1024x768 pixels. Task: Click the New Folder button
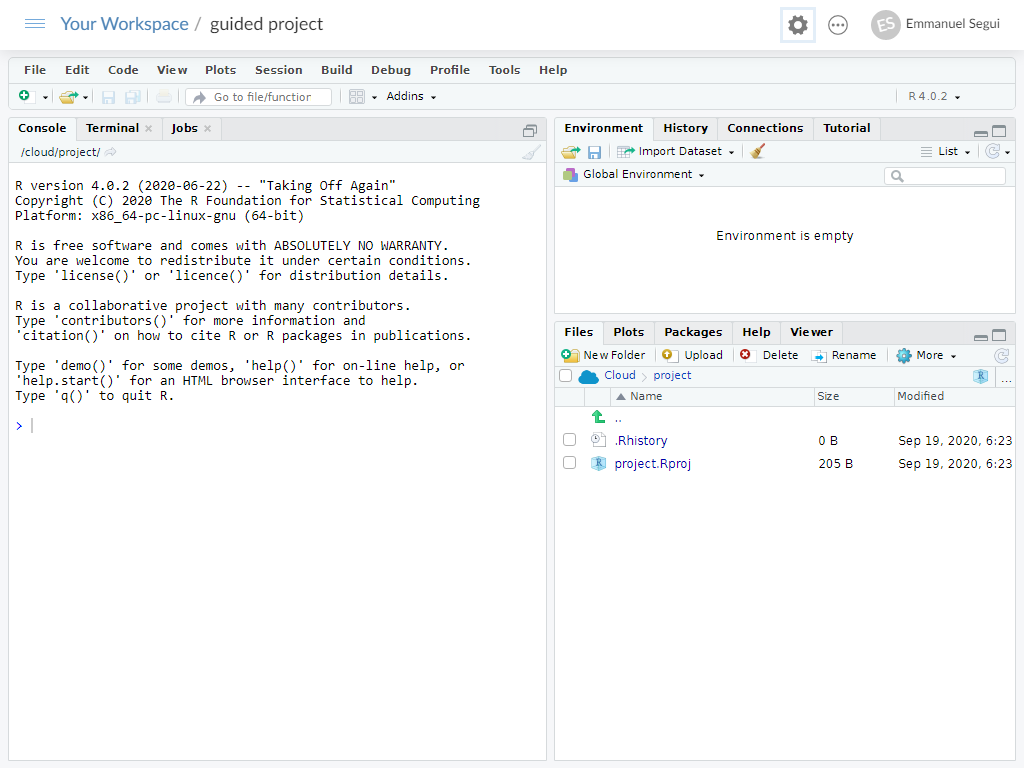point(604,355)
